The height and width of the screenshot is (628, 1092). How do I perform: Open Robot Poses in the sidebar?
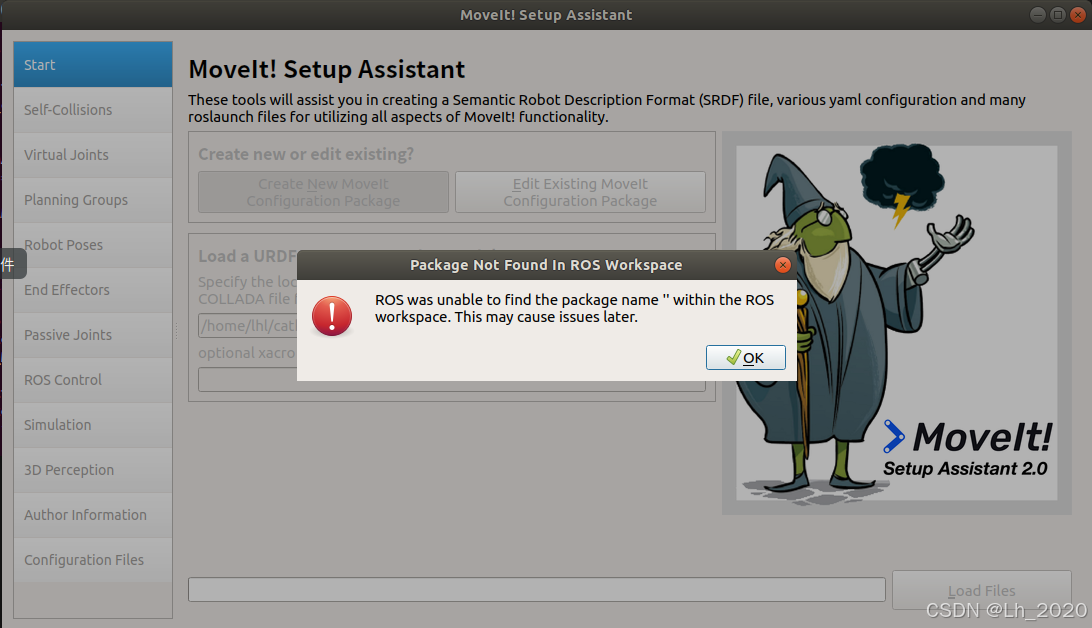point(93,245)
